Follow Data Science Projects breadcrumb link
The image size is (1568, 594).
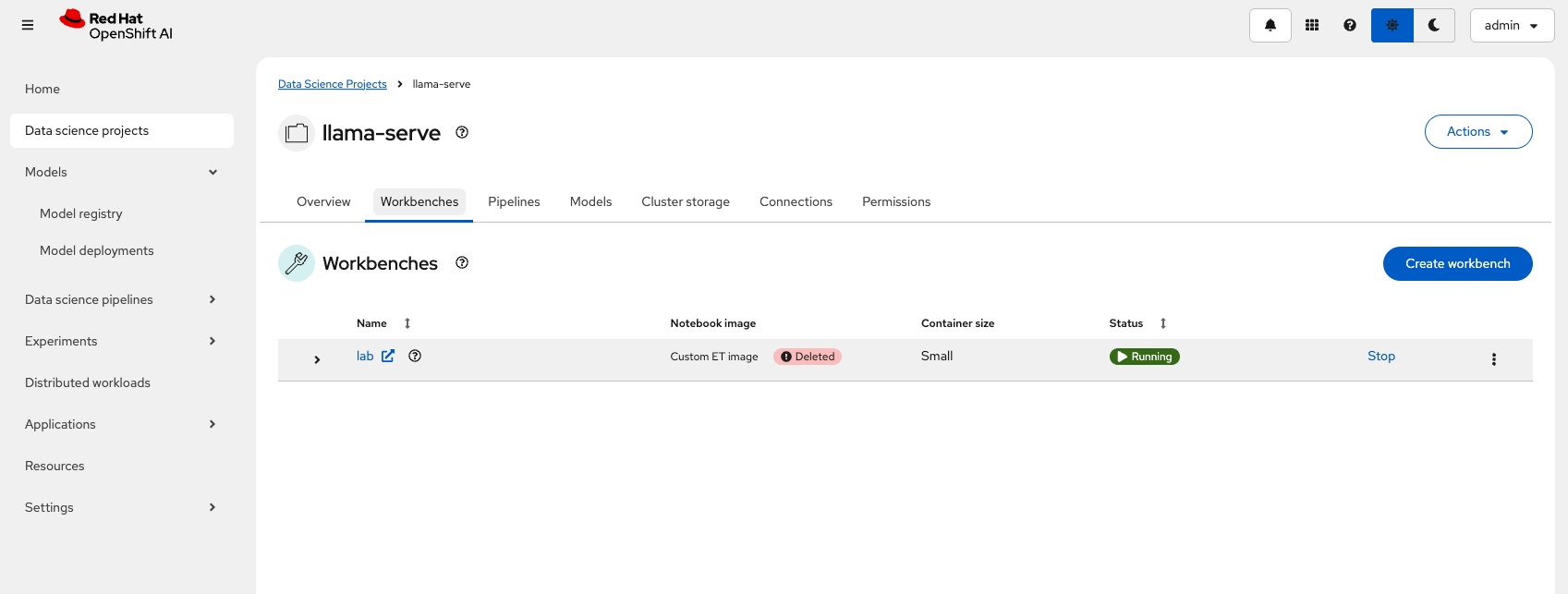click(x=333, y=84)
